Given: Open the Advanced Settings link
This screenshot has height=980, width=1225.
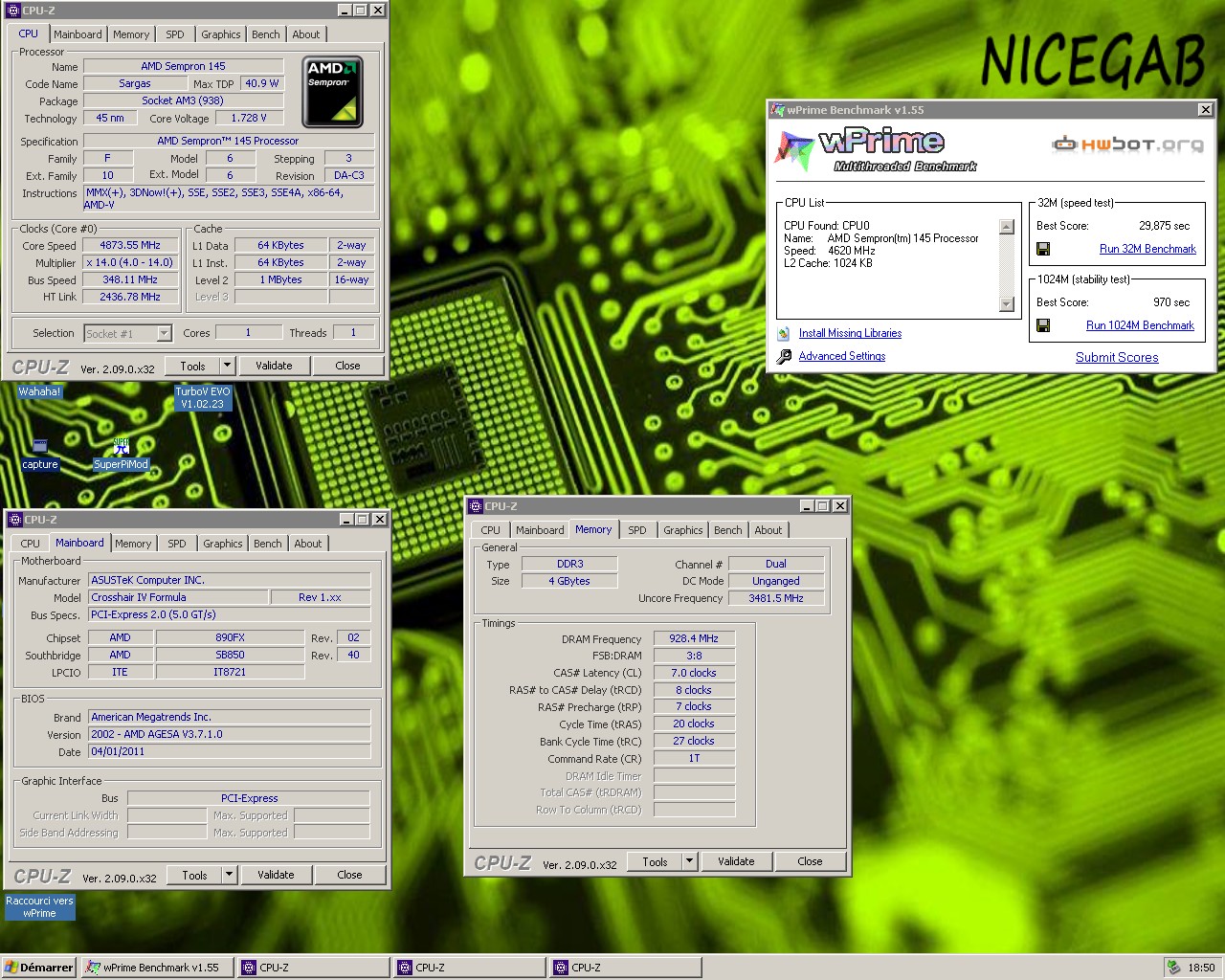Looking at the screenshot, I should (842, 356).
